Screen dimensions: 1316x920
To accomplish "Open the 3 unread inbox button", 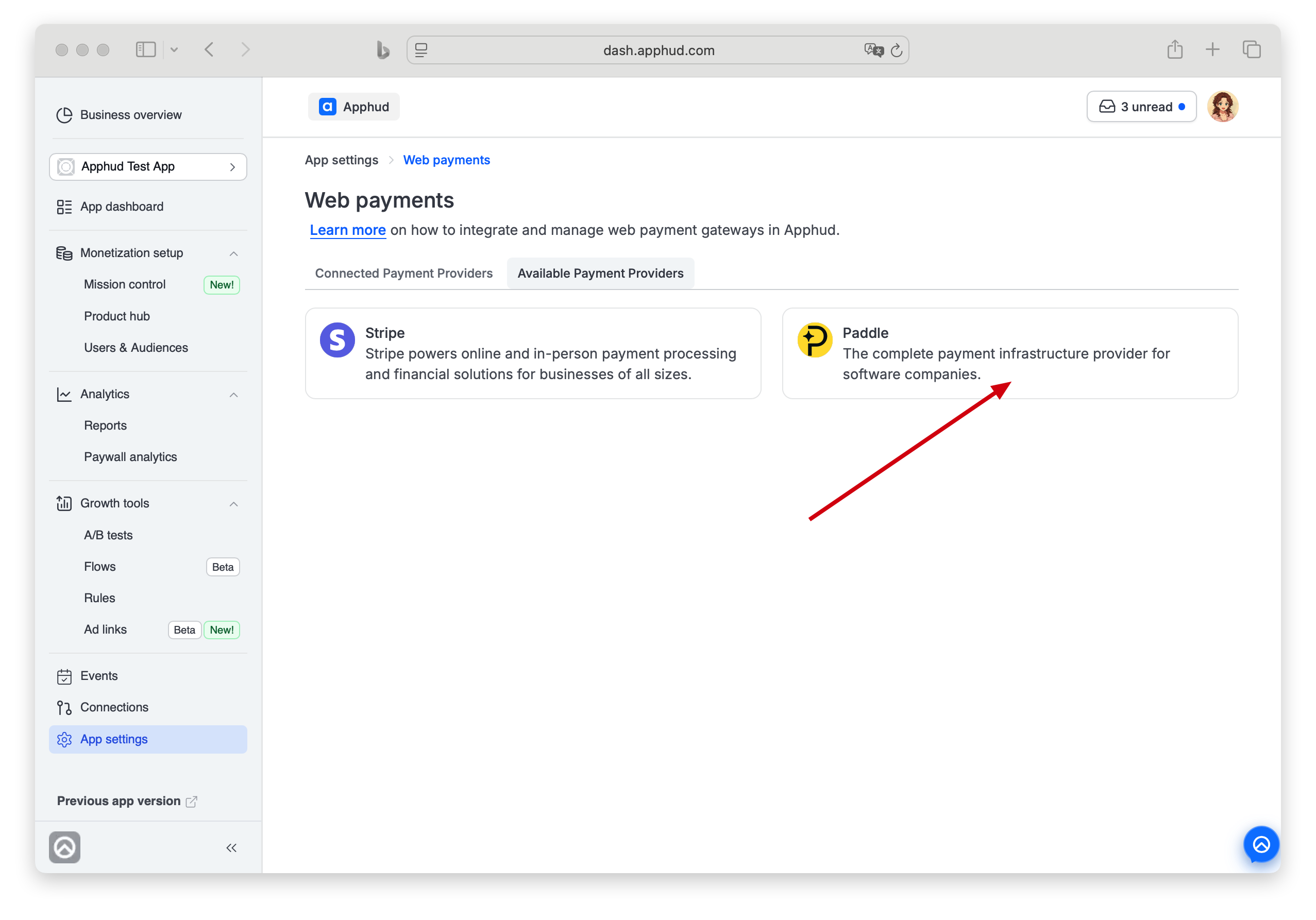I will [1141, 107].
